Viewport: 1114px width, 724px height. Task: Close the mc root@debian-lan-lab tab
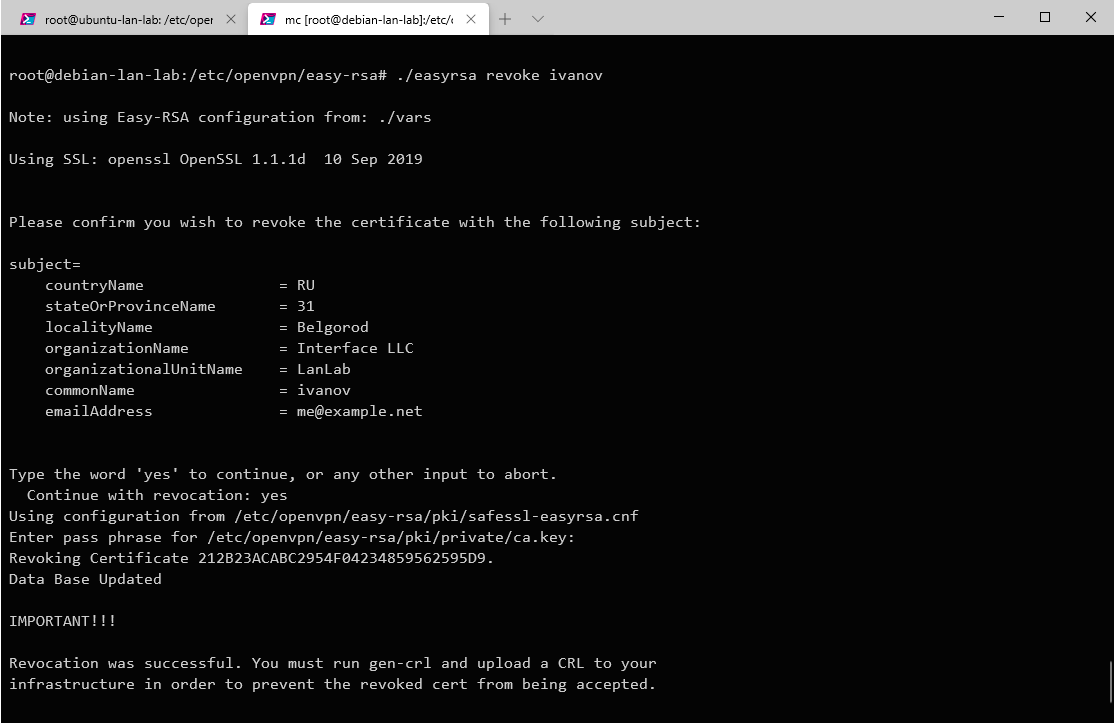471,19
